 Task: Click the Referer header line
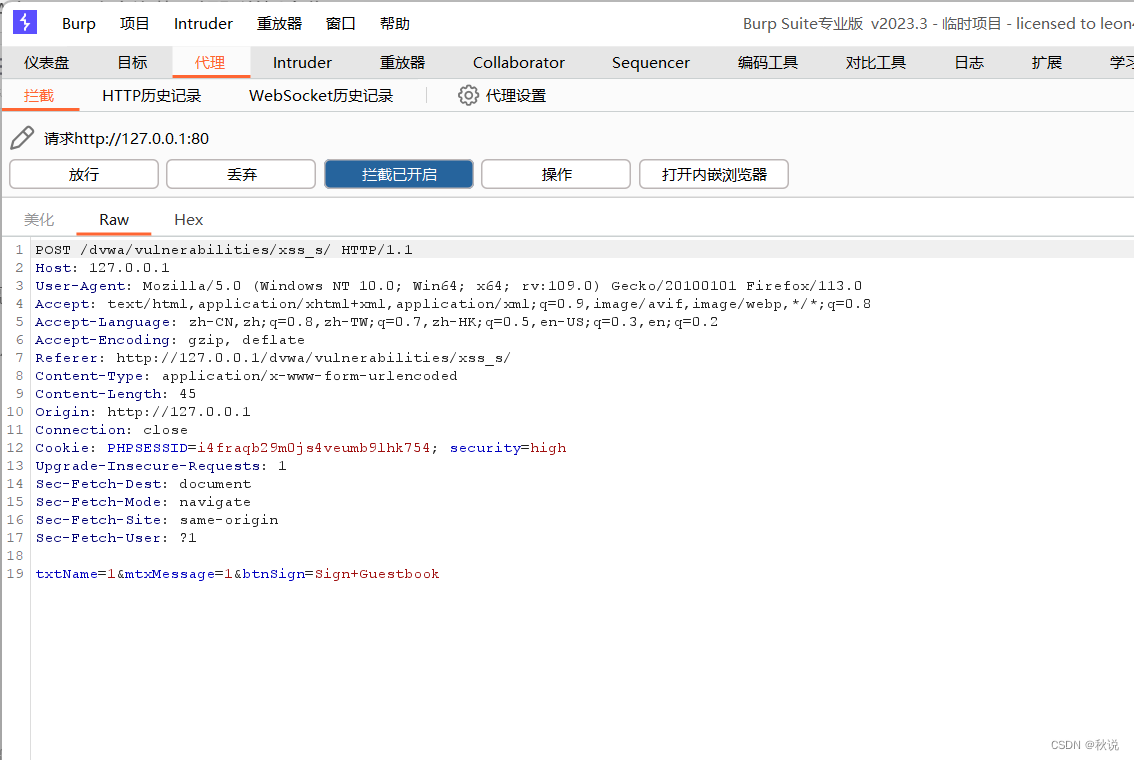click(273, 358)
